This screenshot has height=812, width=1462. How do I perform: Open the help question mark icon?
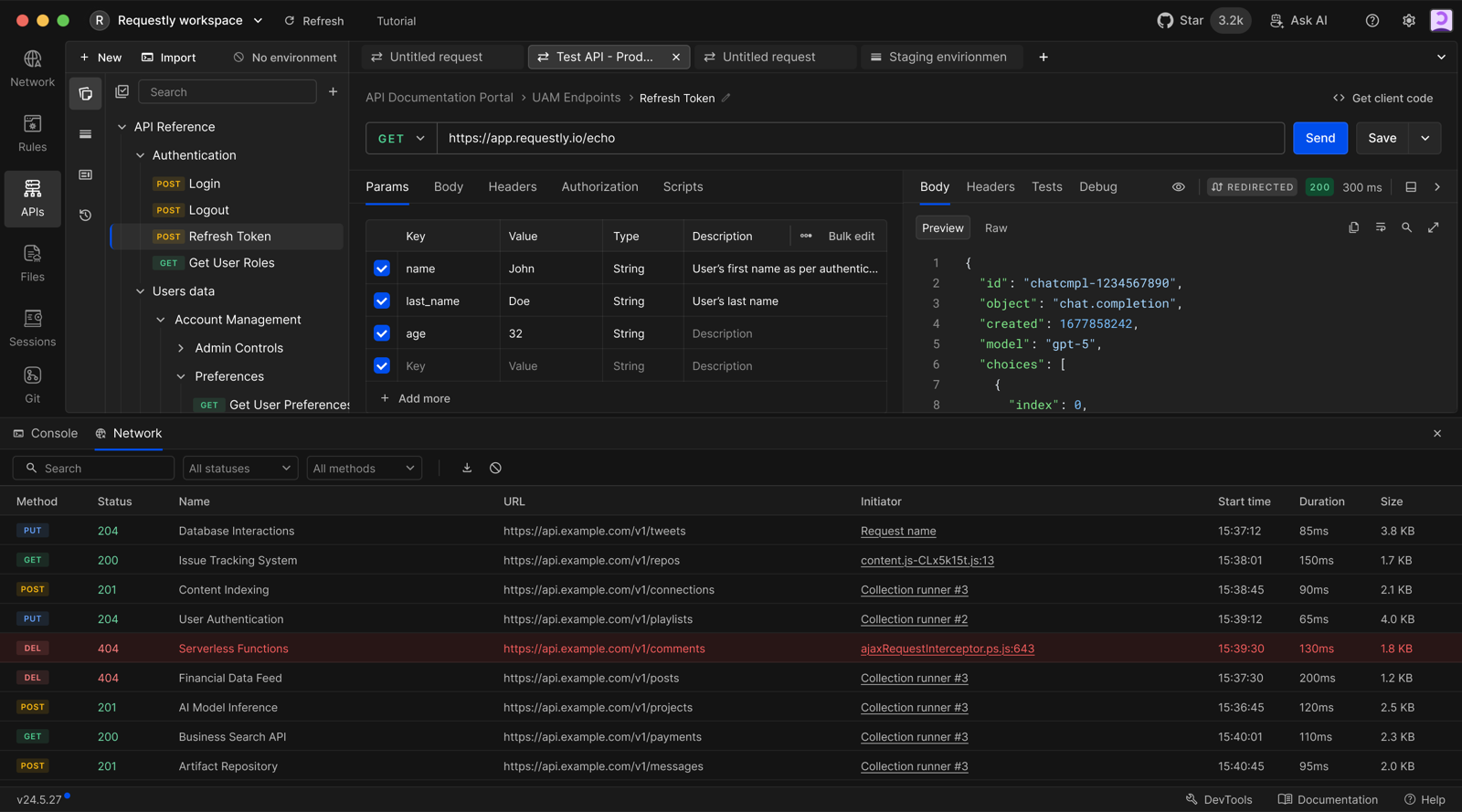tap(1372, 20)
